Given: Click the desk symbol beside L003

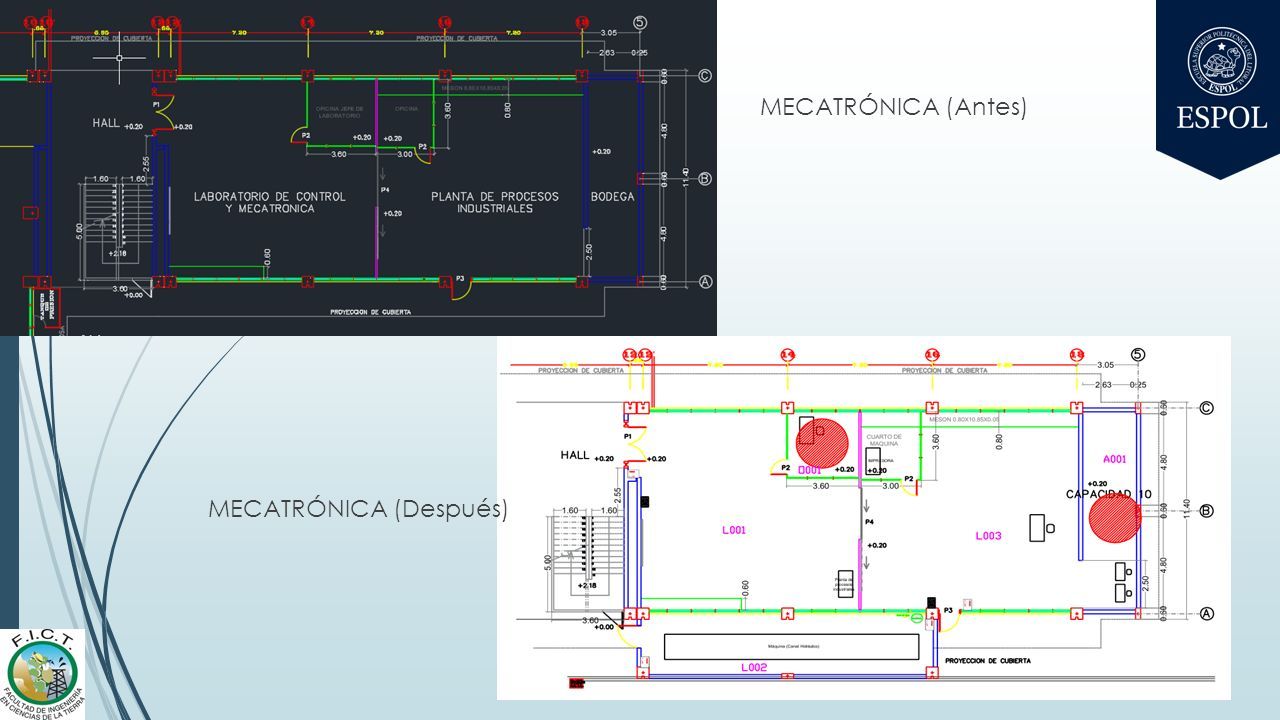Looking at the screenshot, I should (x=1040, y=527).
